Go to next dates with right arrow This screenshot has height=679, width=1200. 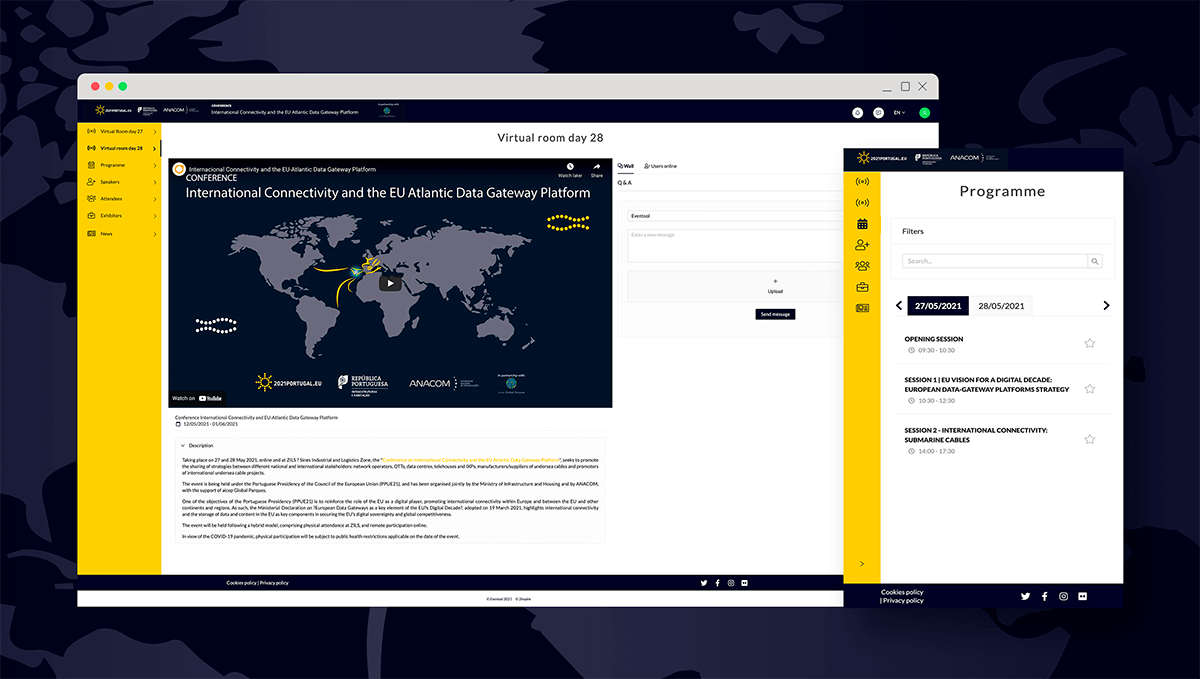1106,305
